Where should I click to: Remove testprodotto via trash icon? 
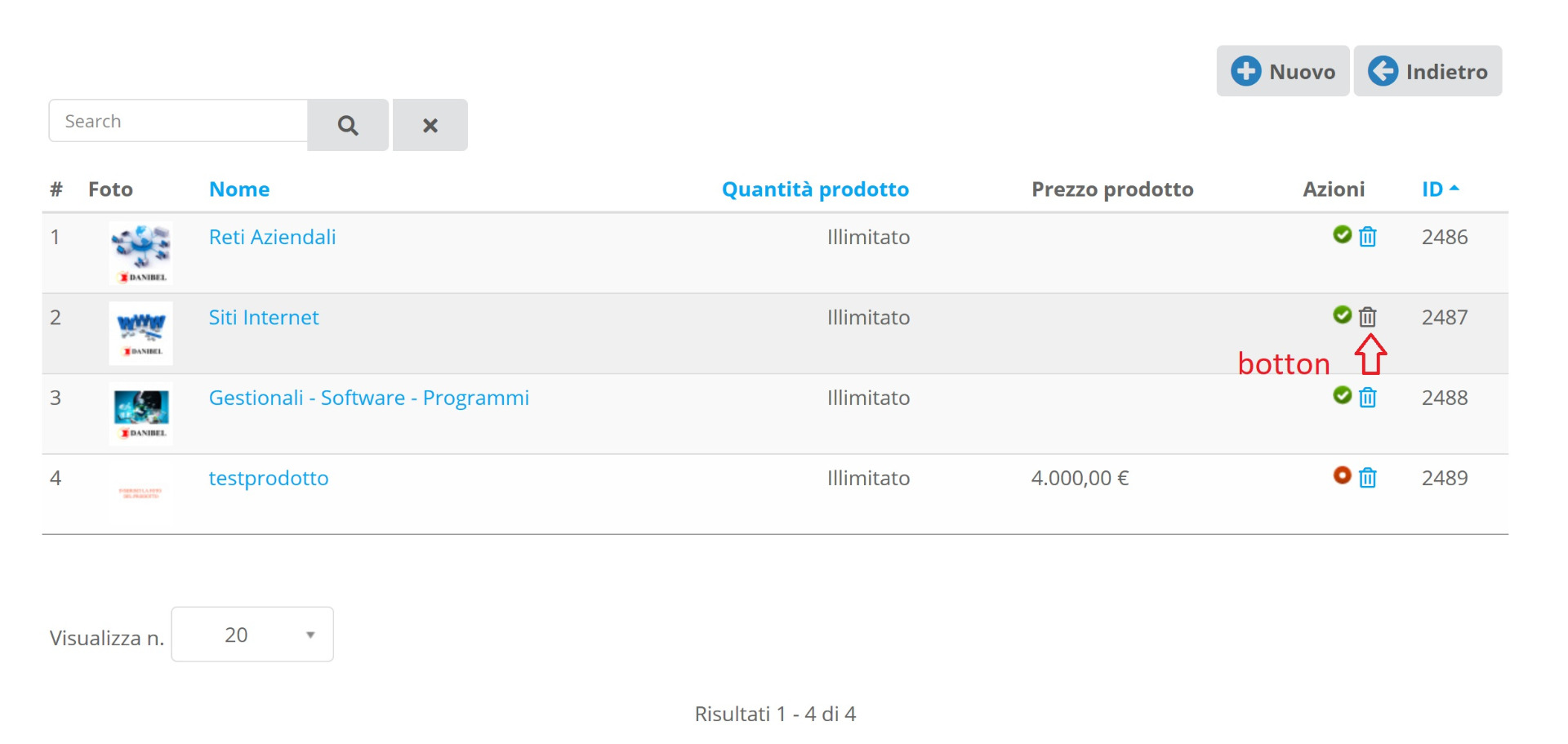1368,478
